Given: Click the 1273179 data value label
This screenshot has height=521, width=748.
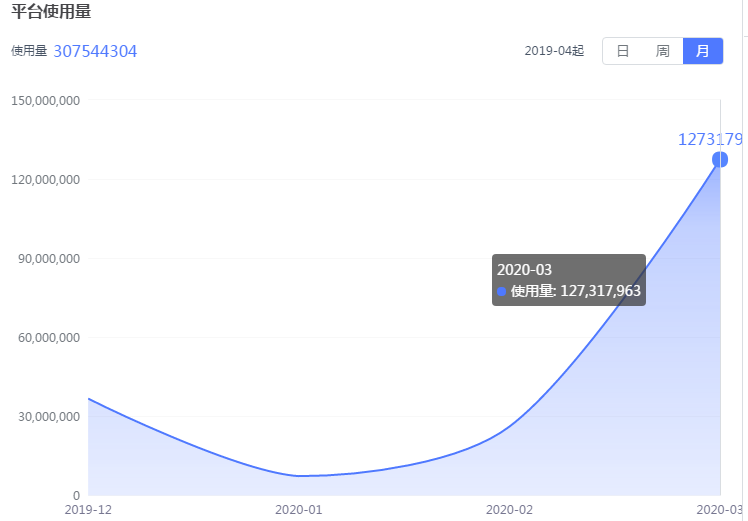Looking at the screenshot, I should click(710, 139).
